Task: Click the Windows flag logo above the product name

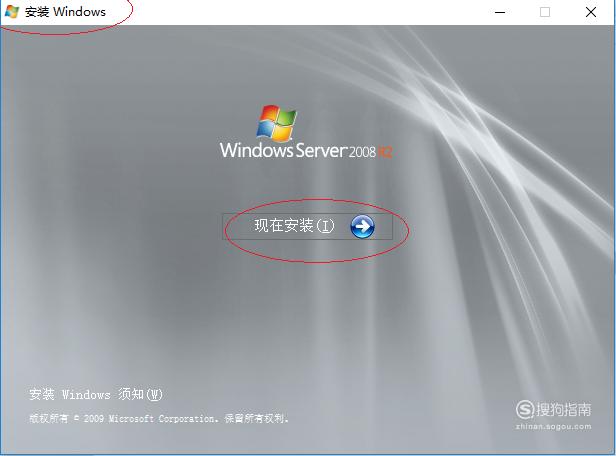Action: click(277, 123)
